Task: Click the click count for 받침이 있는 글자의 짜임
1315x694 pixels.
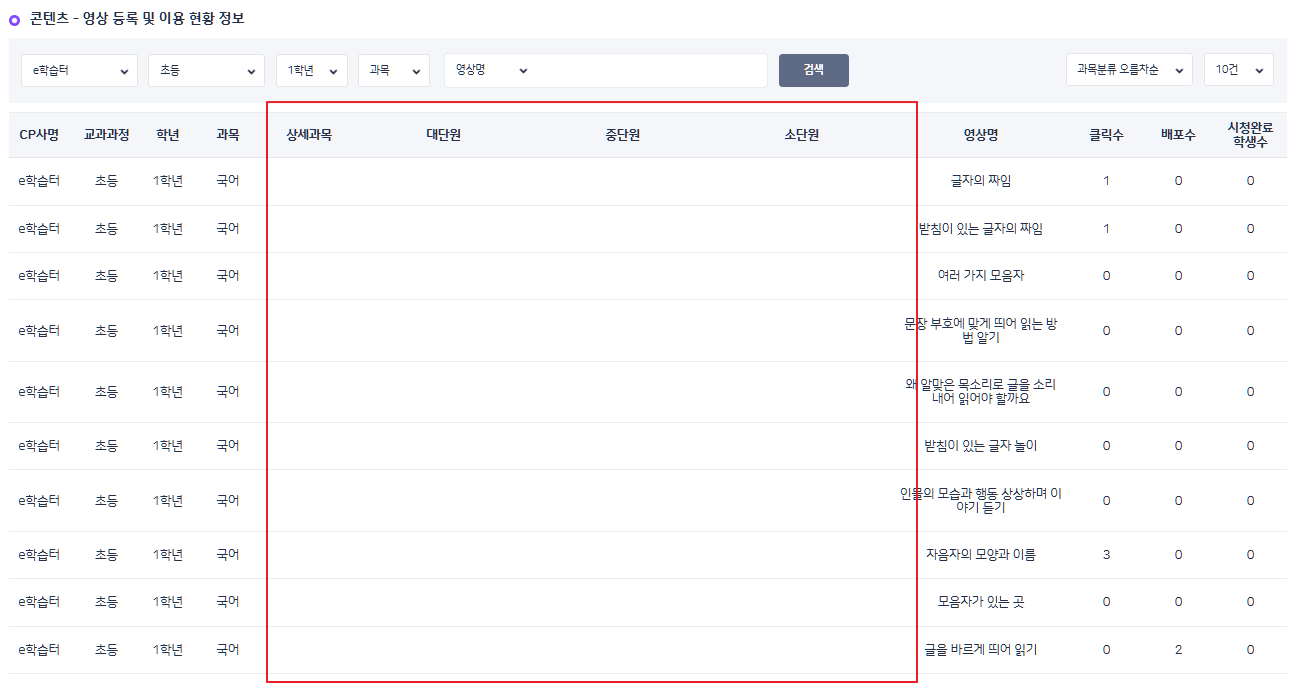Action: tap(1106, 229)
